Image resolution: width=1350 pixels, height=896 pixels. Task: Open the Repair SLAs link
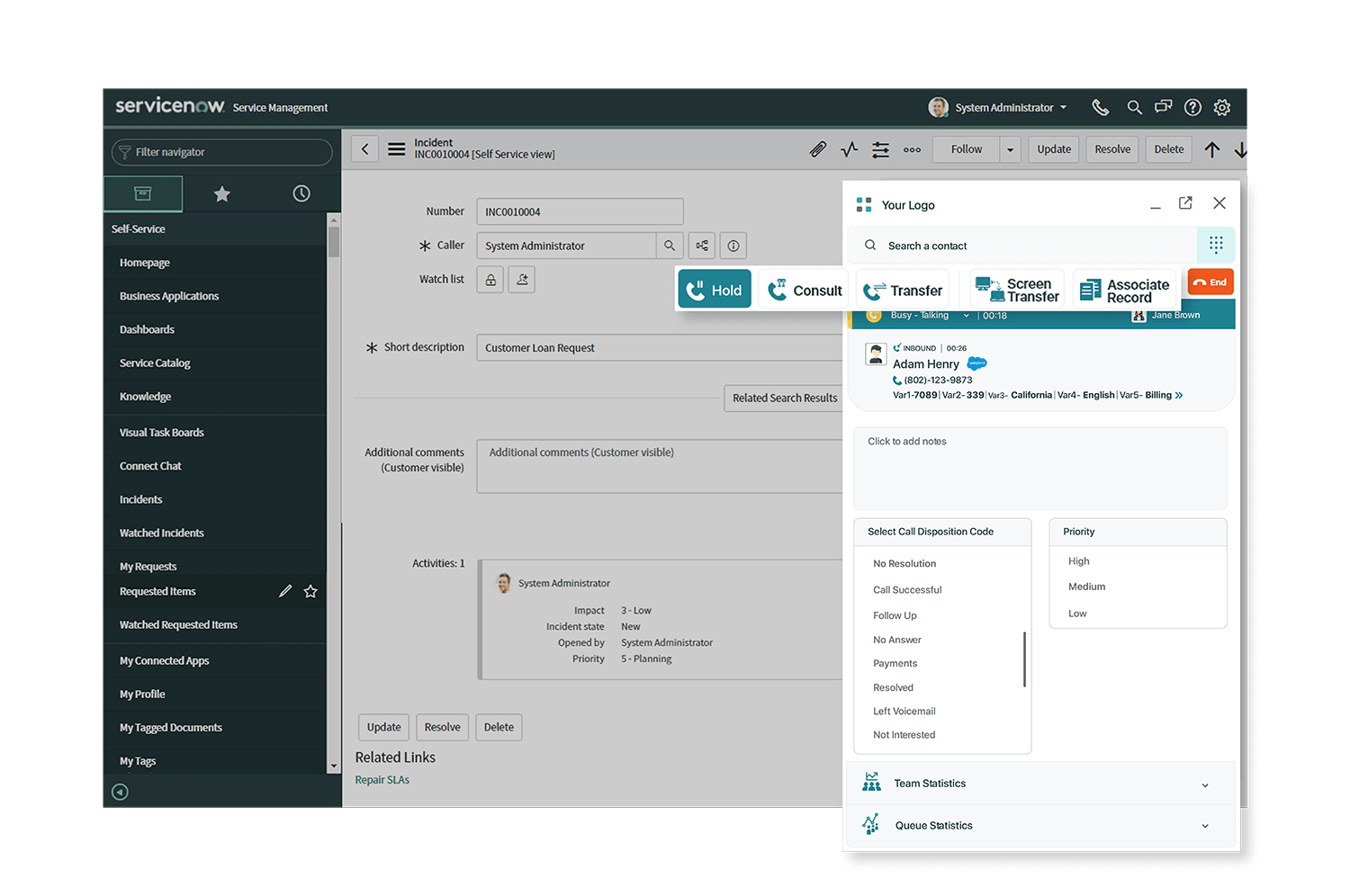pyautogui.click(x=382, y=780)
